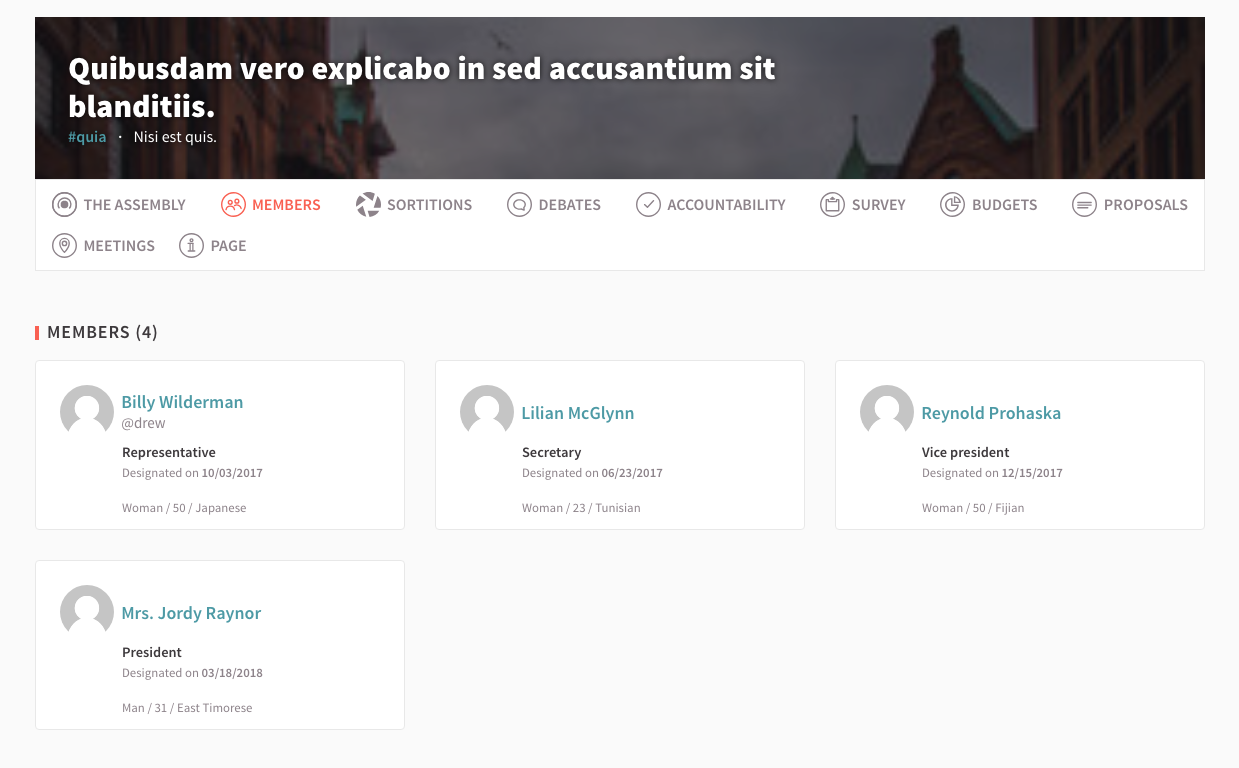Click the Debates speech bubble icon
The width and height of the screenshot is (1239, 768).
pos(519,205)
